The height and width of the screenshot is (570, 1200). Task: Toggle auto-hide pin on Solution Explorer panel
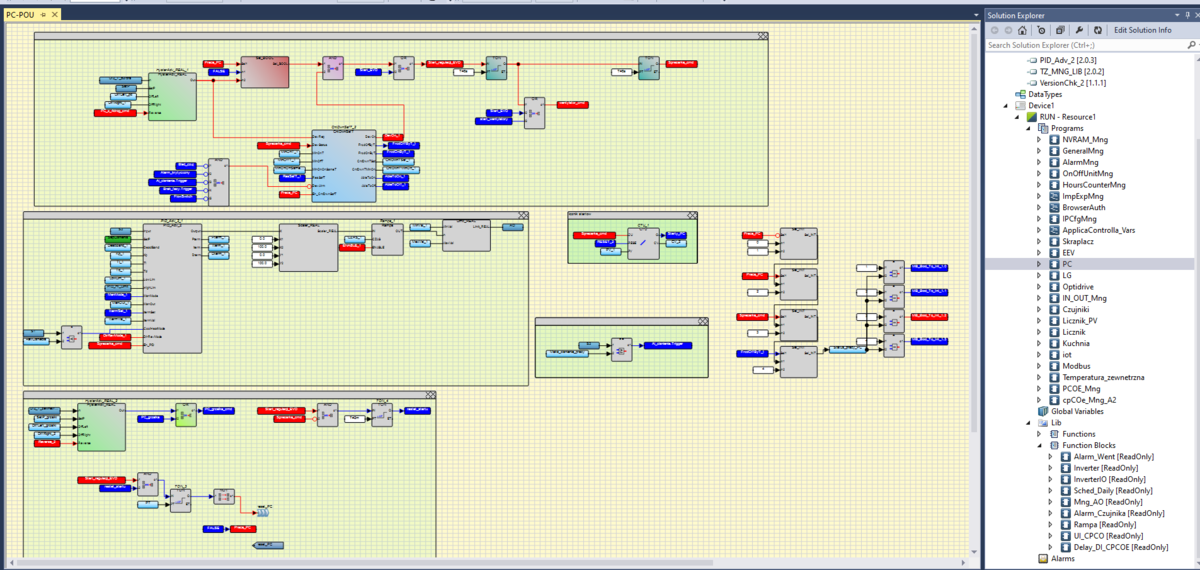(x=1187, y=15)
